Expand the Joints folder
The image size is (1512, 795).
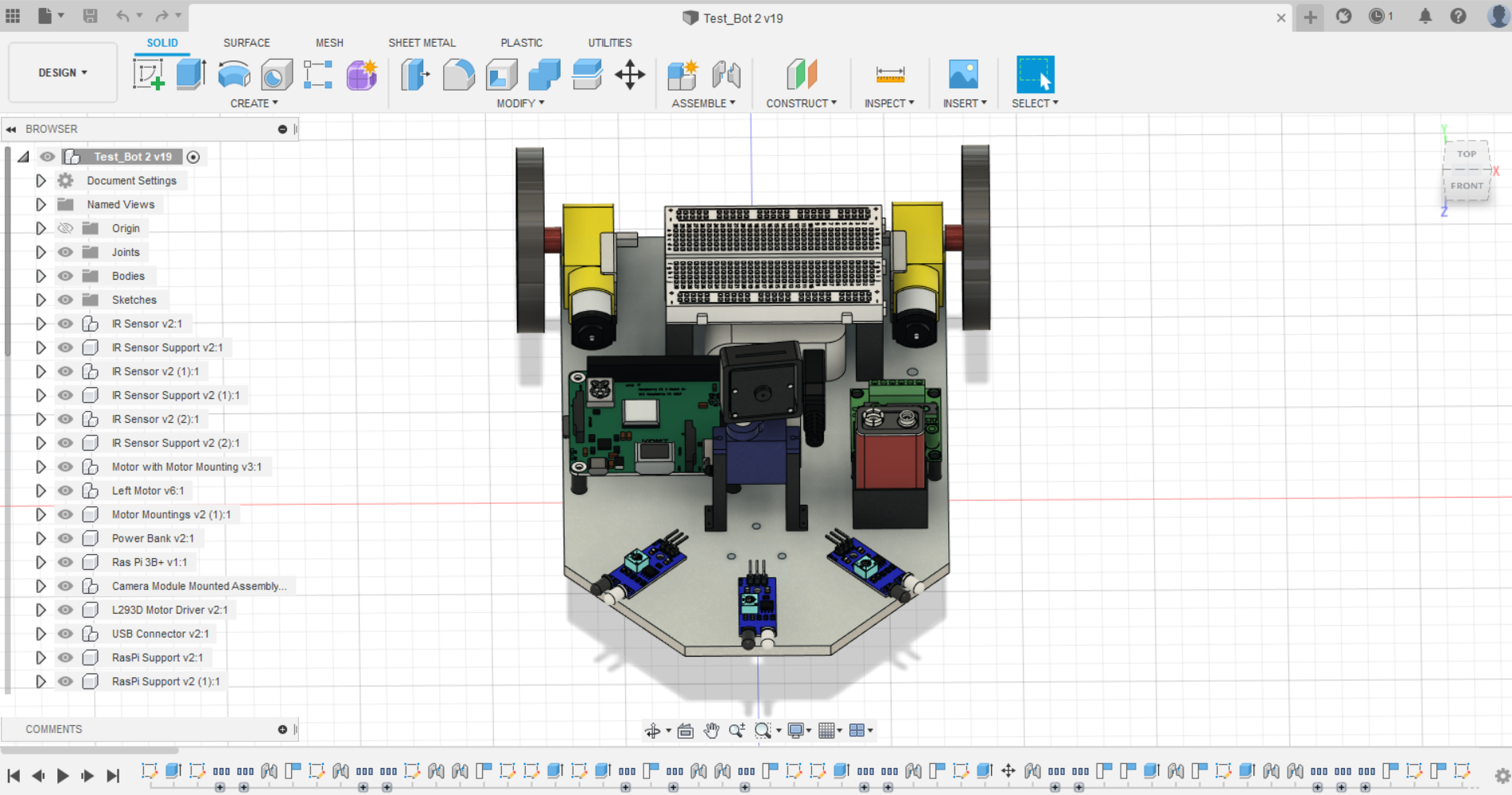[41, 252]
